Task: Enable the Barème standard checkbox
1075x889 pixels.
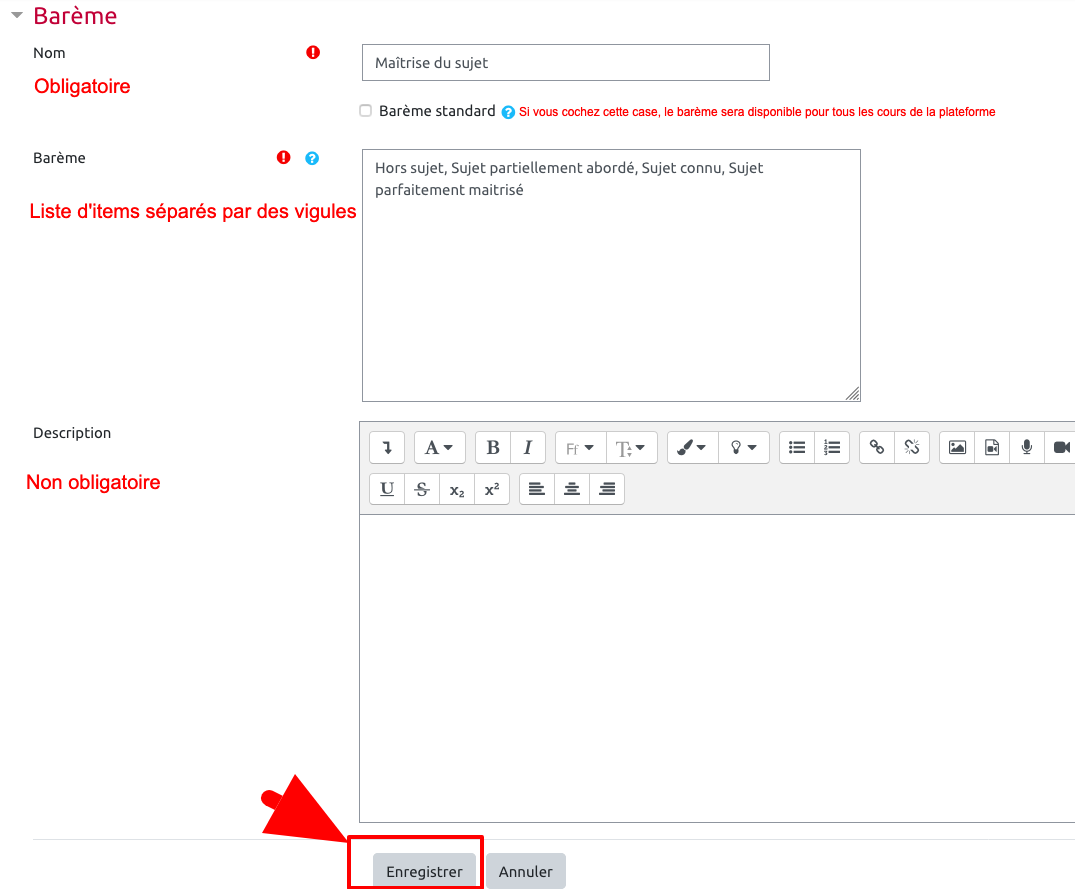Action: click(x=366, y=111)
